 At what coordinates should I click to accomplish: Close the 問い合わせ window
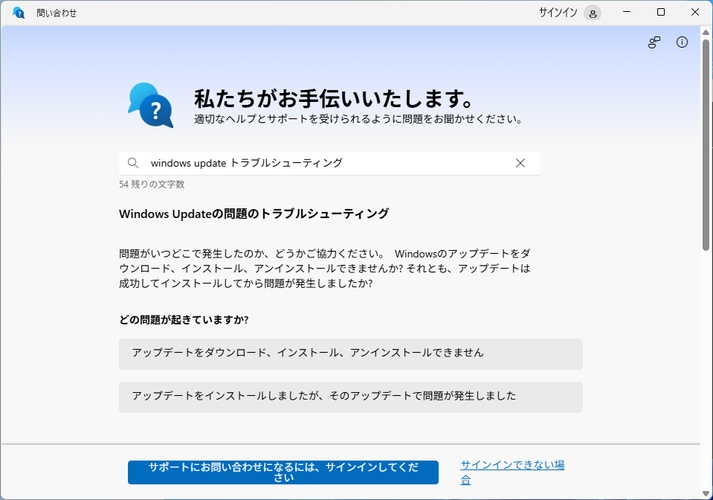tap(695, 12)
